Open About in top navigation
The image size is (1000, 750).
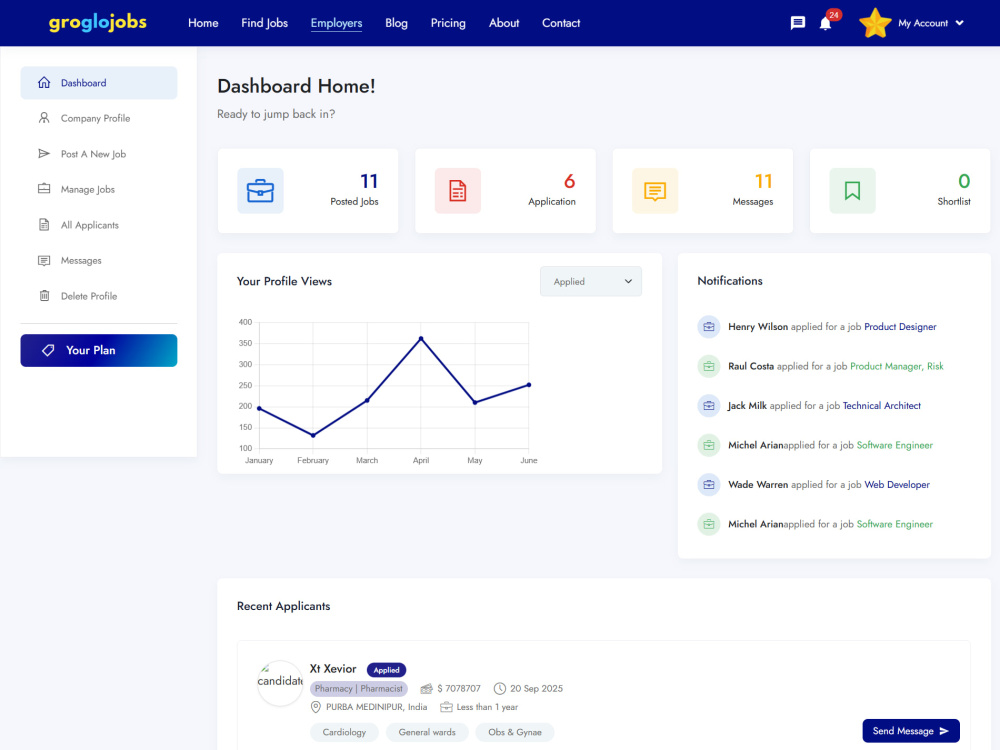point(504,23)
